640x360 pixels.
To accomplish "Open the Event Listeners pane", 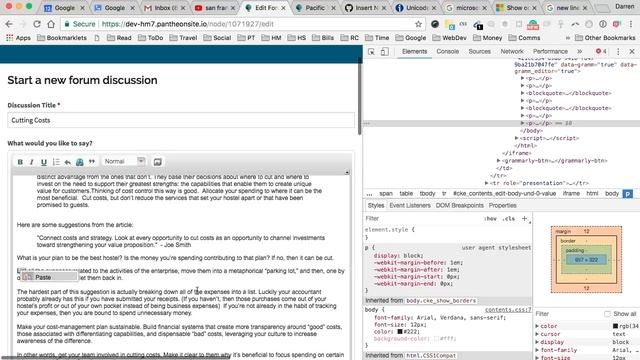I will pyautogui.click(x=410, y=206).
